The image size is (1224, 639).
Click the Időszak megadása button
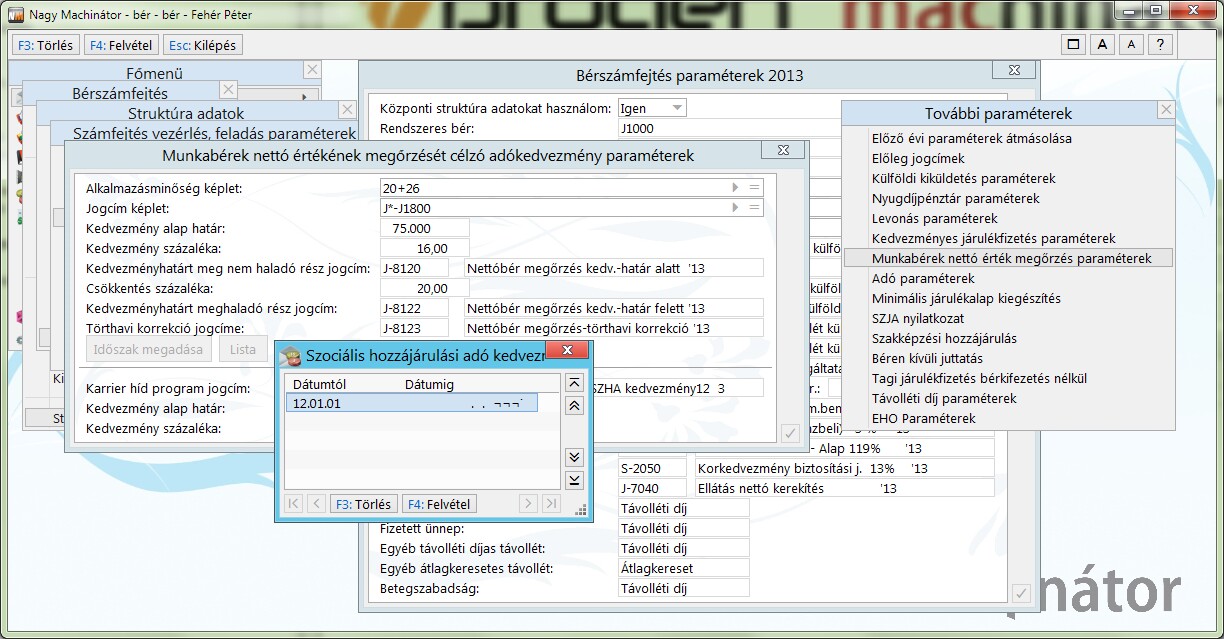click(x=148, y=349)
